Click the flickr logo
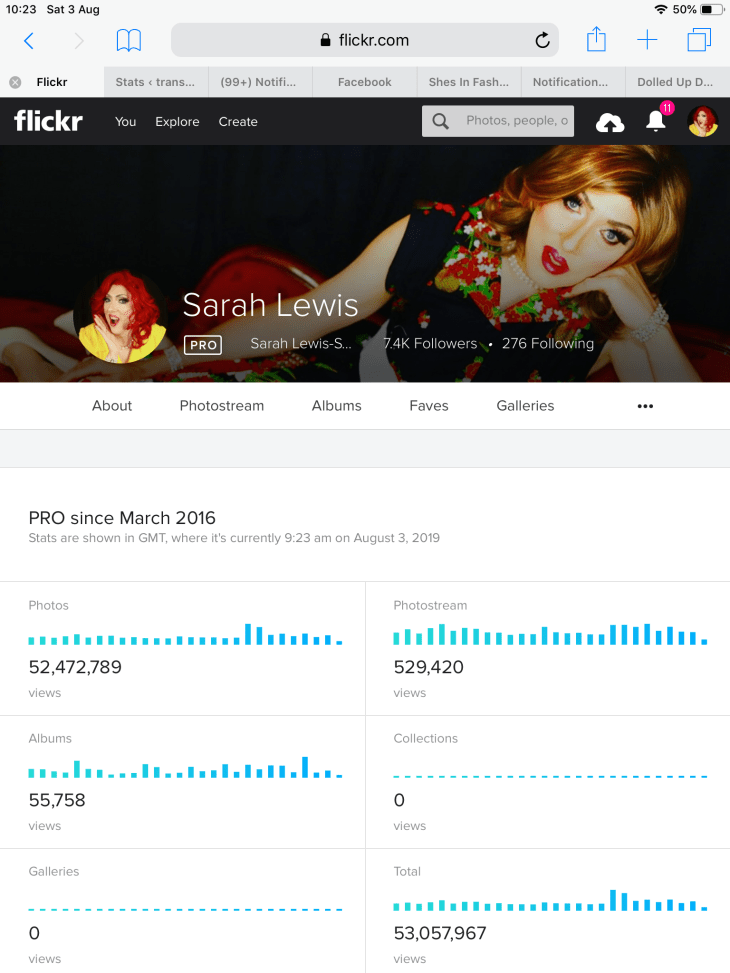The image size is (730, 973). coord(48,121)
